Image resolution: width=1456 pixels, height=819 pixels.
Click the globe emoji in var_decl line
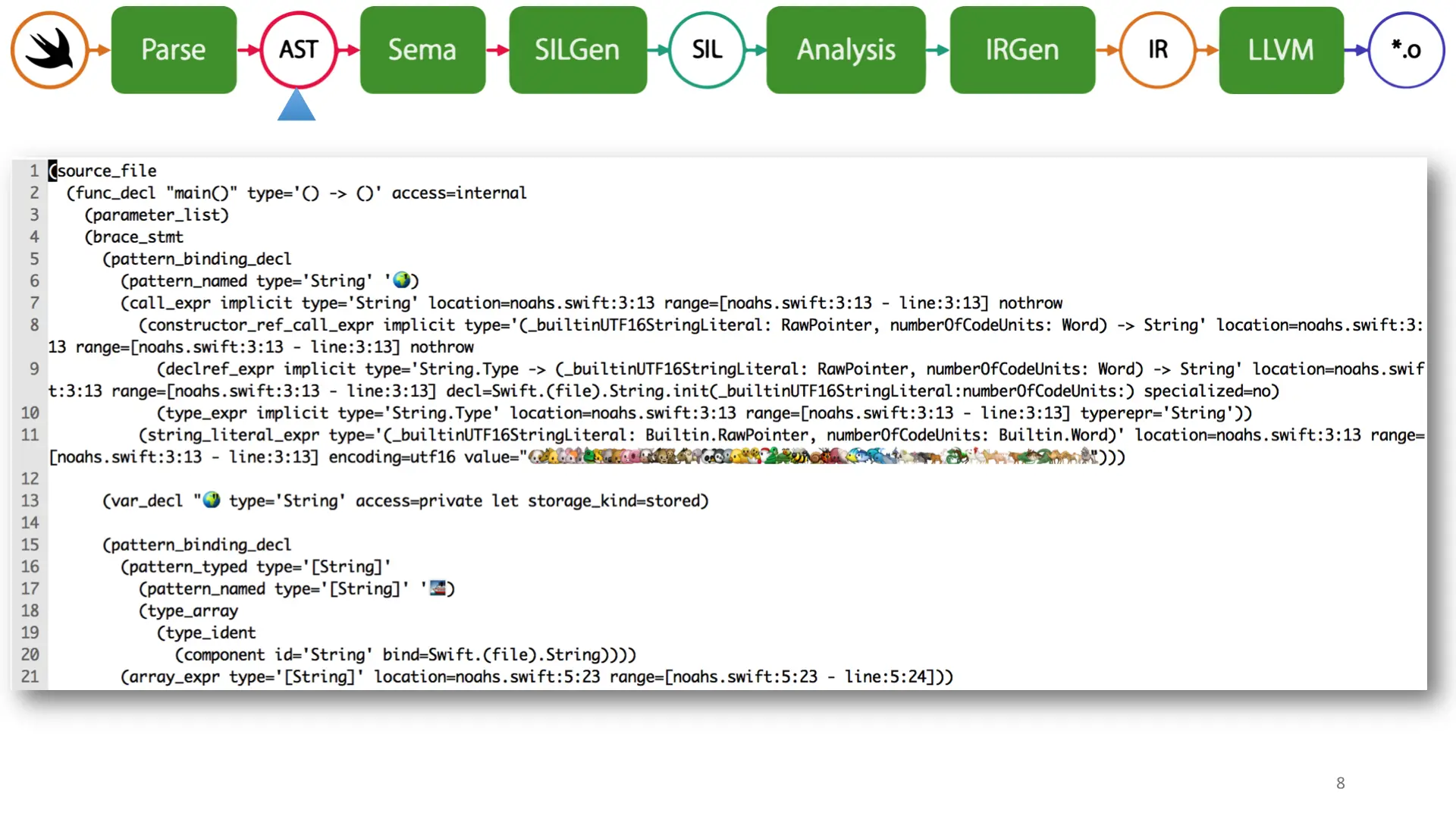coord(212,500)
